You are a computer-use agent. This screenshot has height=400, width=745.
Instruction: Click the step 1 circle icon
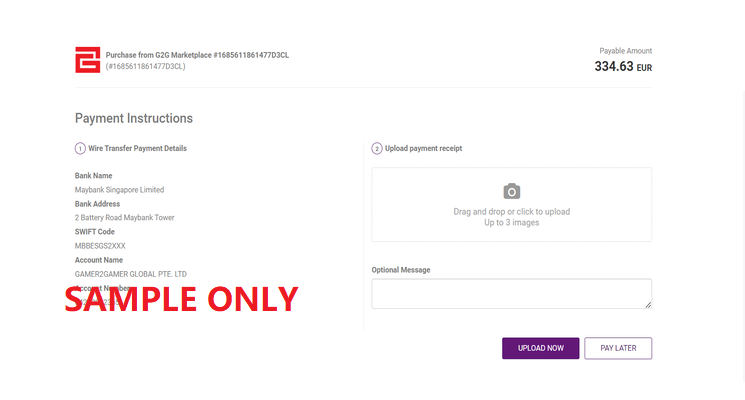pyautogui.click(x=80, y=149)
